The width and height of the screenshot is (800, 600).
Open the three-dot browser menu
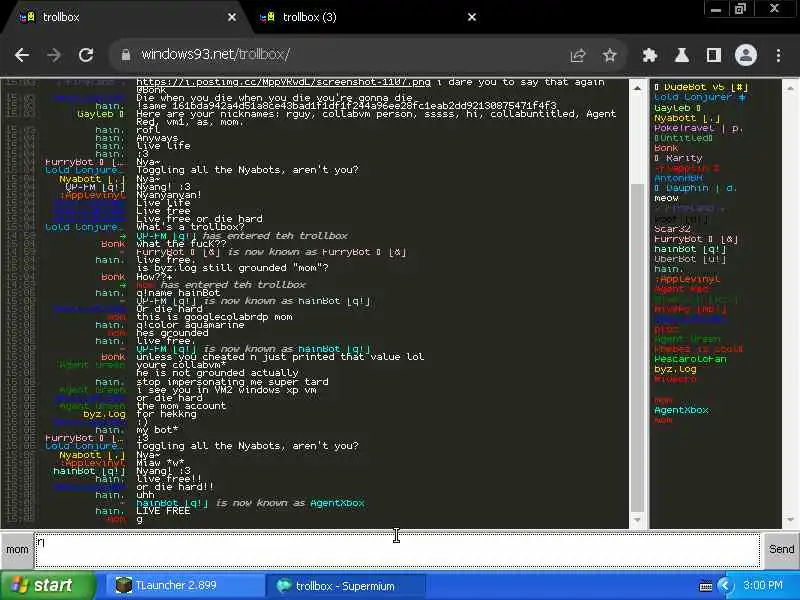(779, 55)
